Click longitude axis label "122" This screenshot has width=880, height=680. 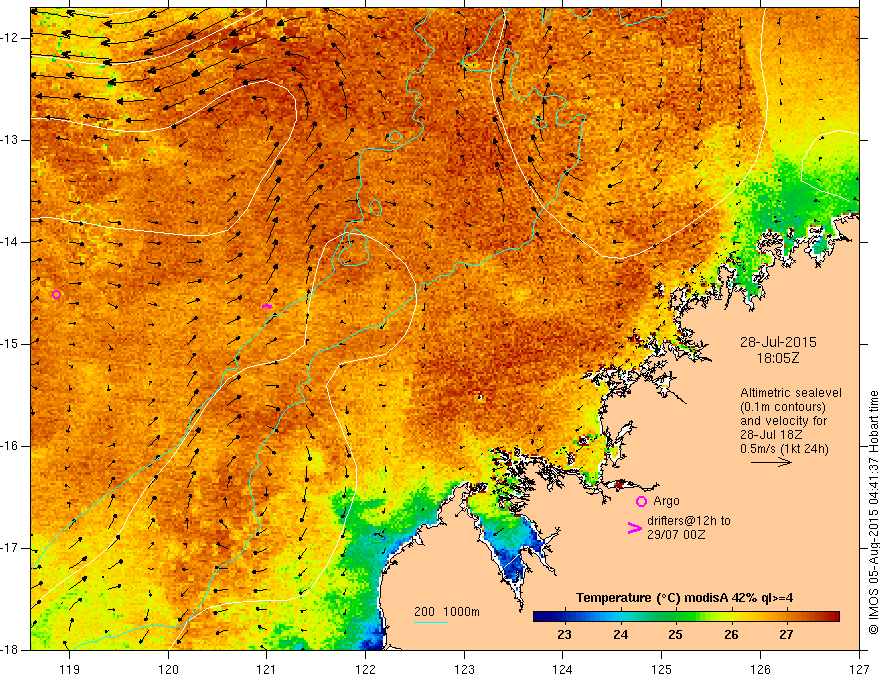365,669
